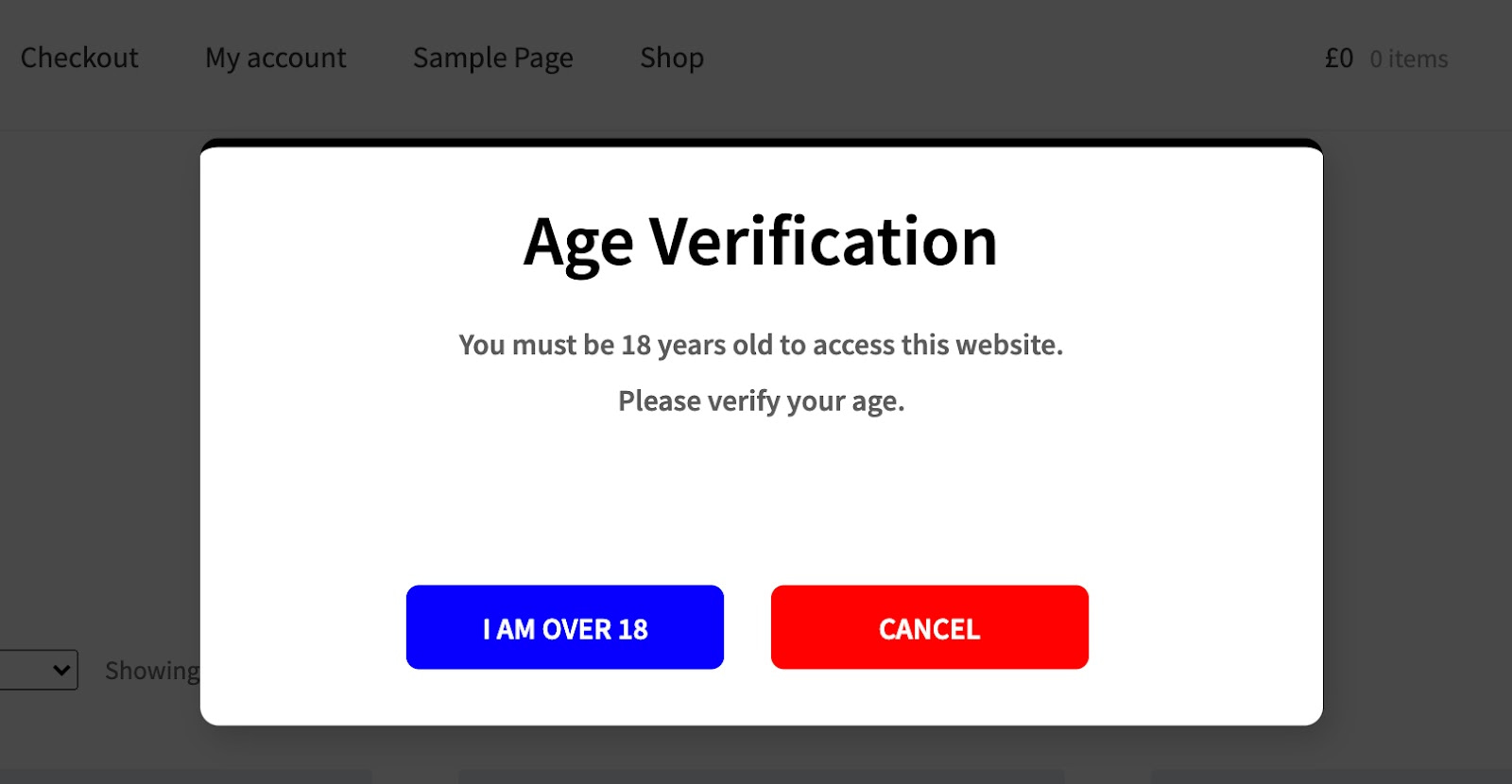
Task: Click the dimmed page overlay behind the modal
Action: pyautogui.click(x=94, y=378)
